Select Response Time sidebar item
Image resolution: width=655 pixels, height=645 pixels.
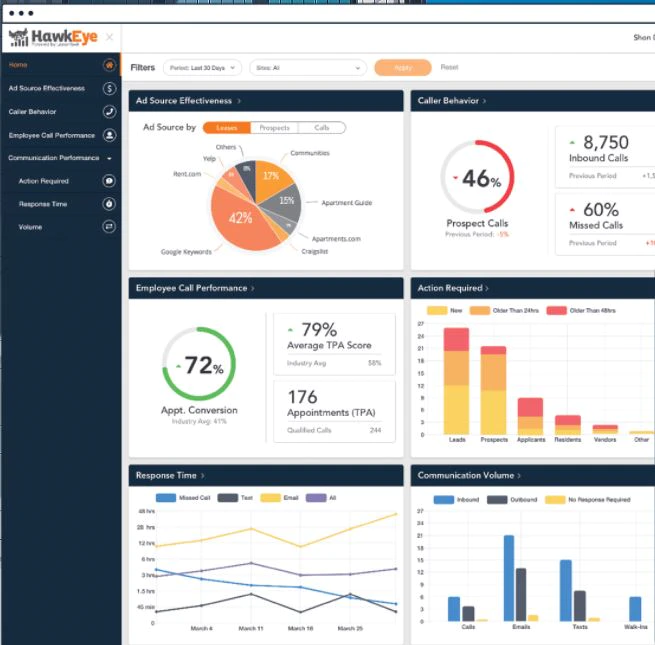pos(43,204)
